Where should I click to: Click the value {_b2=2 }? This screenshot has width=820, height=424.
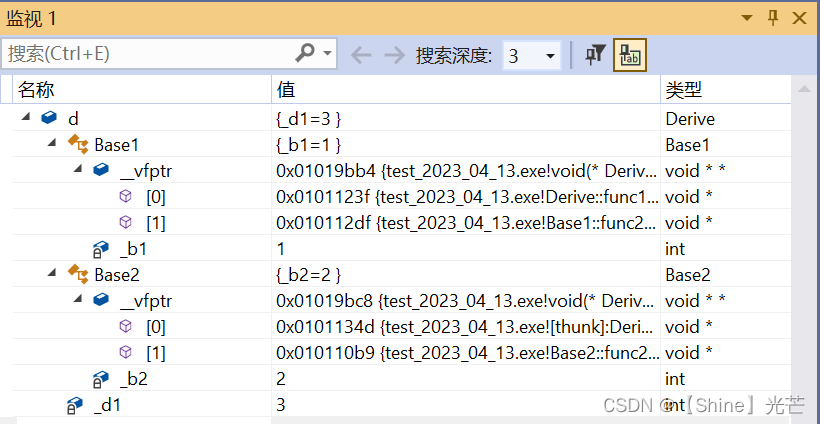(x=309, y=275)
